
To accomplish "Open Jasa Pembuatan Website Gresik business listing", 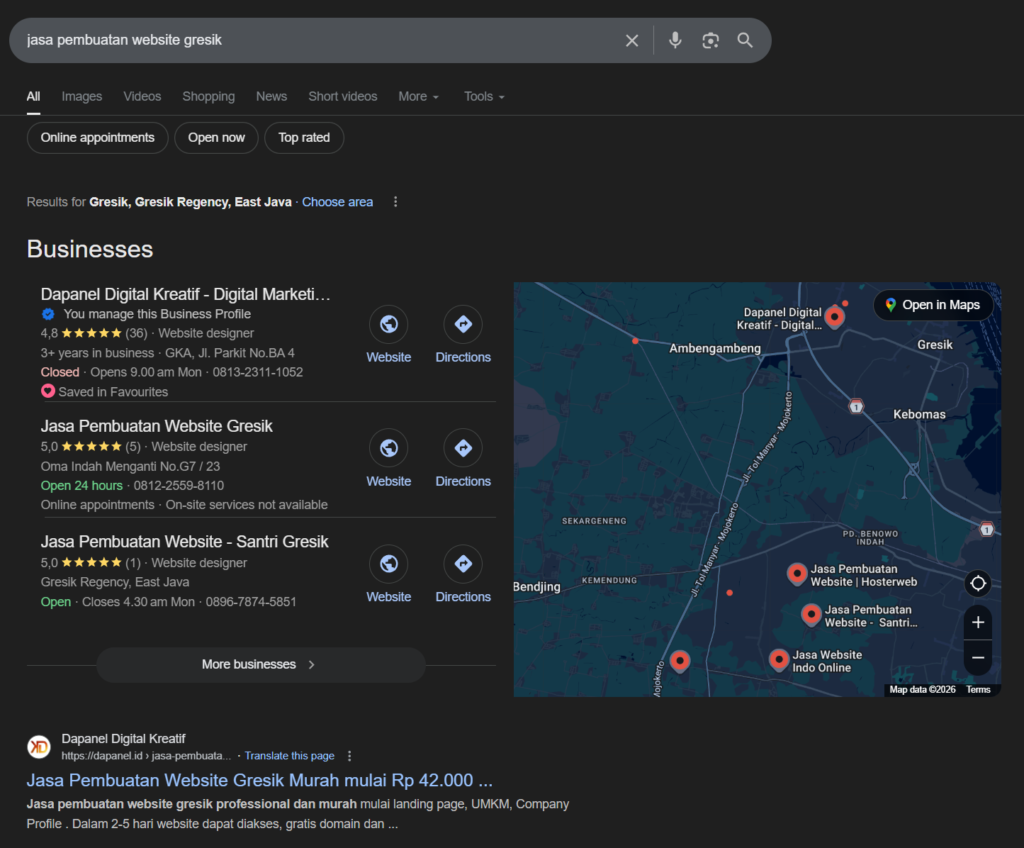I will tap(156, 426).
